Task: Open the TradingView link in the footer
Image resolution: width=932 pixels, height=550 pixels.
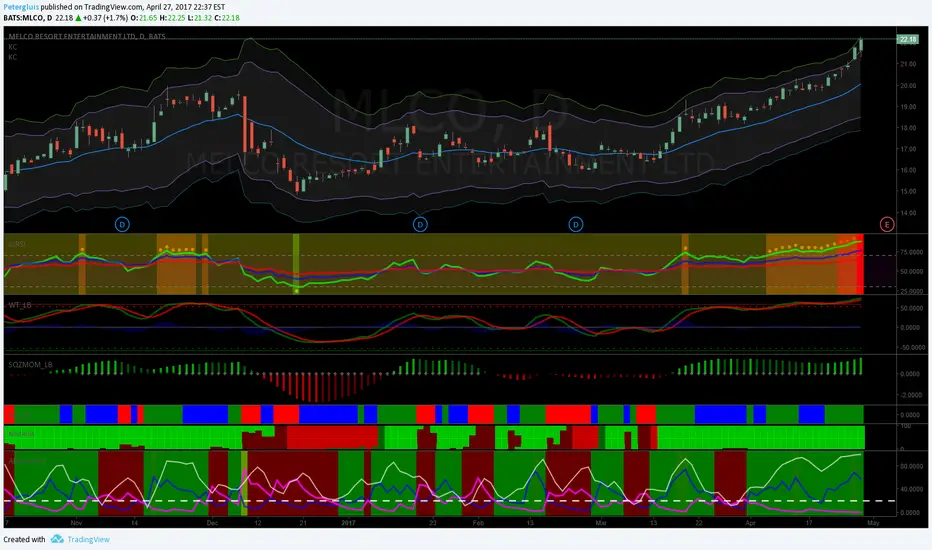Action: point(88,539)
